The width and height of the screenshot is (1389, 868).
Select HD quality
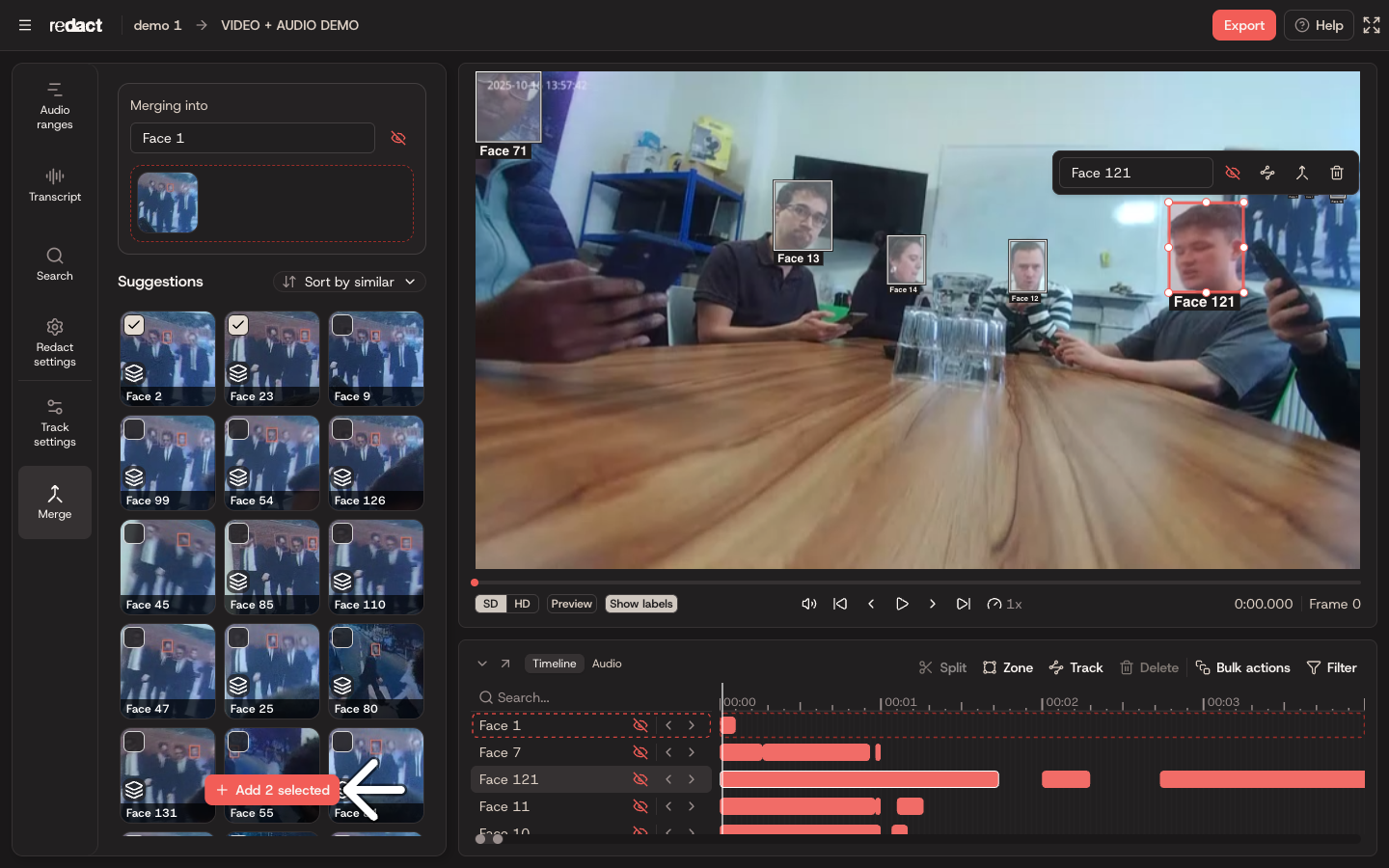[x=522, y=604]
